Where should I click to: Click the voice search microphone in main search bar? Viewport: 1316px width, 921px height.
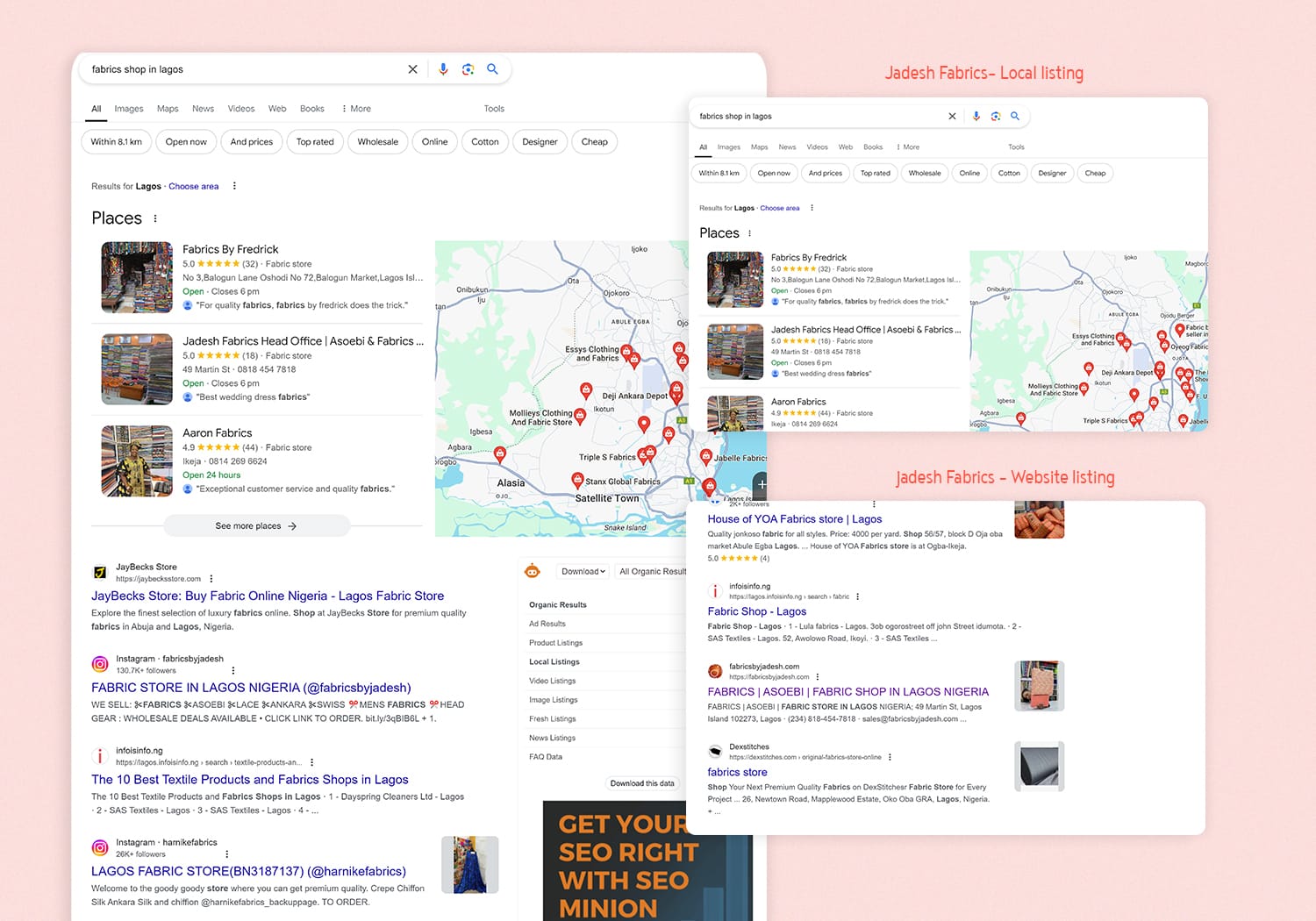click(443, 69)
